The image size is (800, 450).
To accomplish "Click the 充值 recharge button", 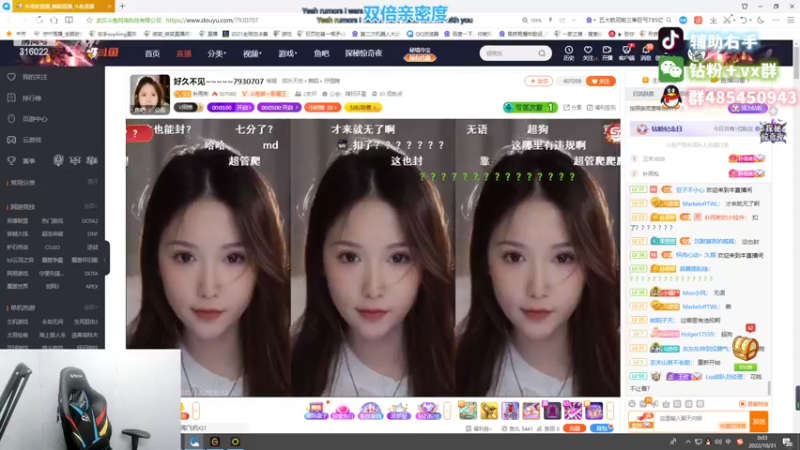I will point(574,428).
